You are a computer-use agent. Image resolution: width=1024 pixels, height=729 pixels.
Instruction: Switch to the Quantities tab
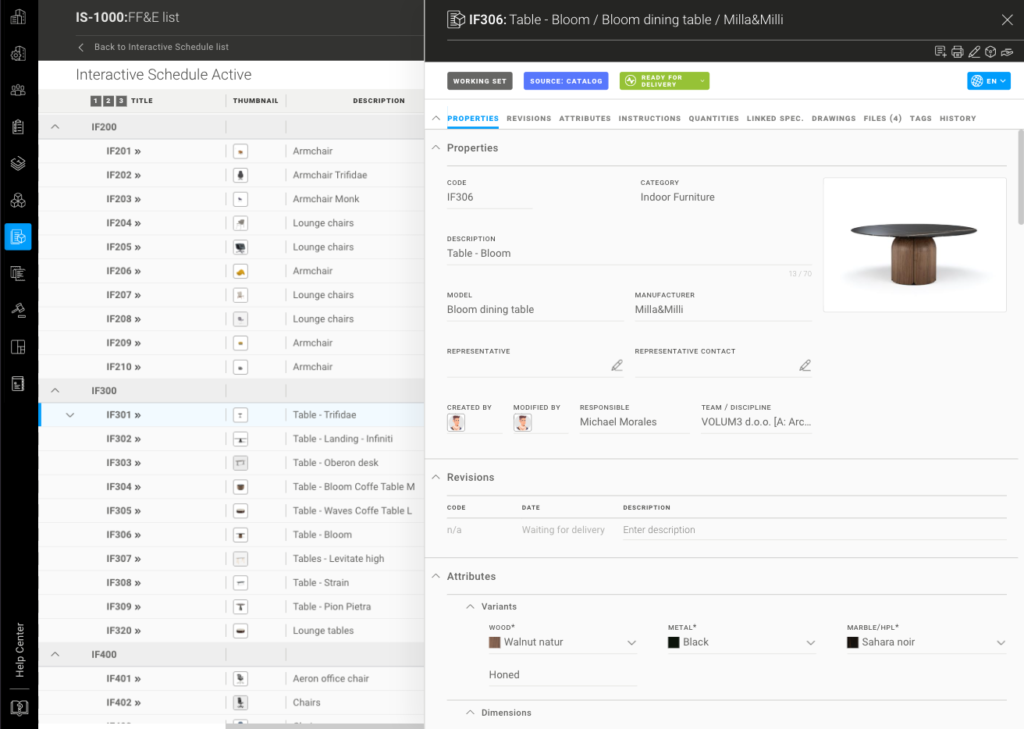[713, 118]
